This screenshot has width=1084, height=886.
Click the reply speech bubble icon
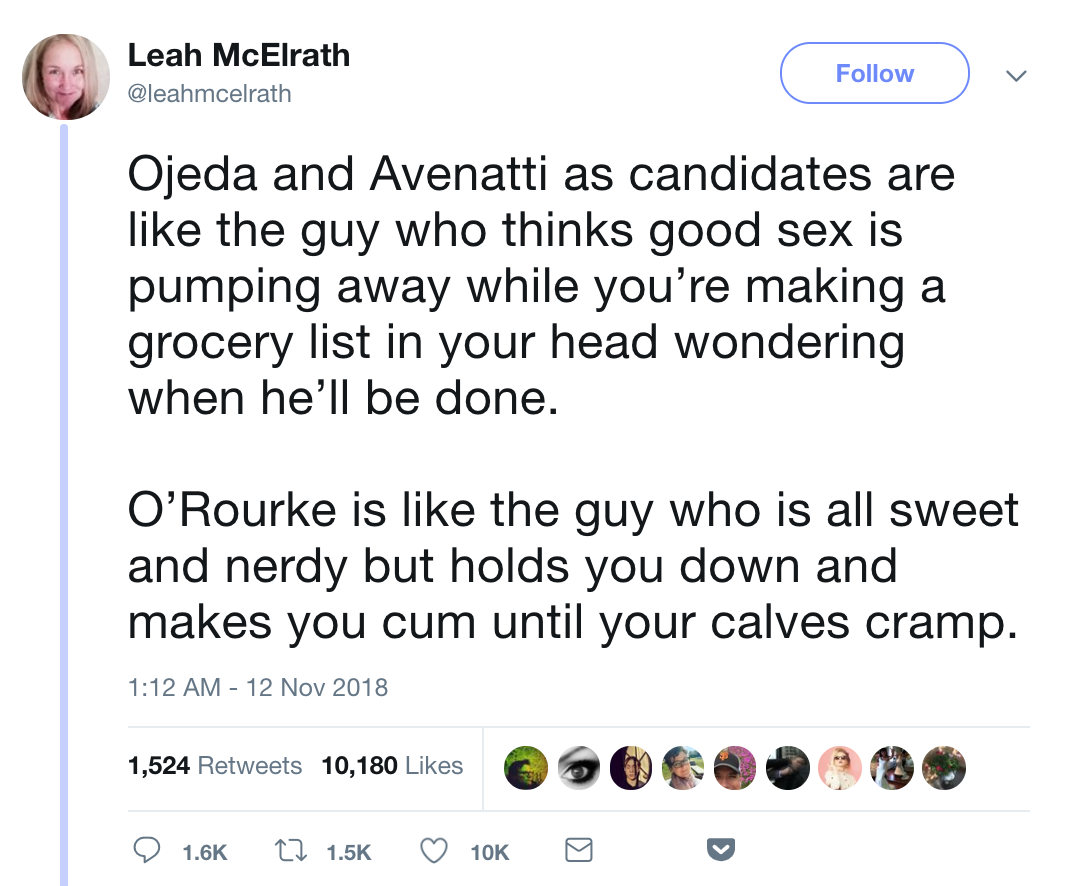pos(147,850)
